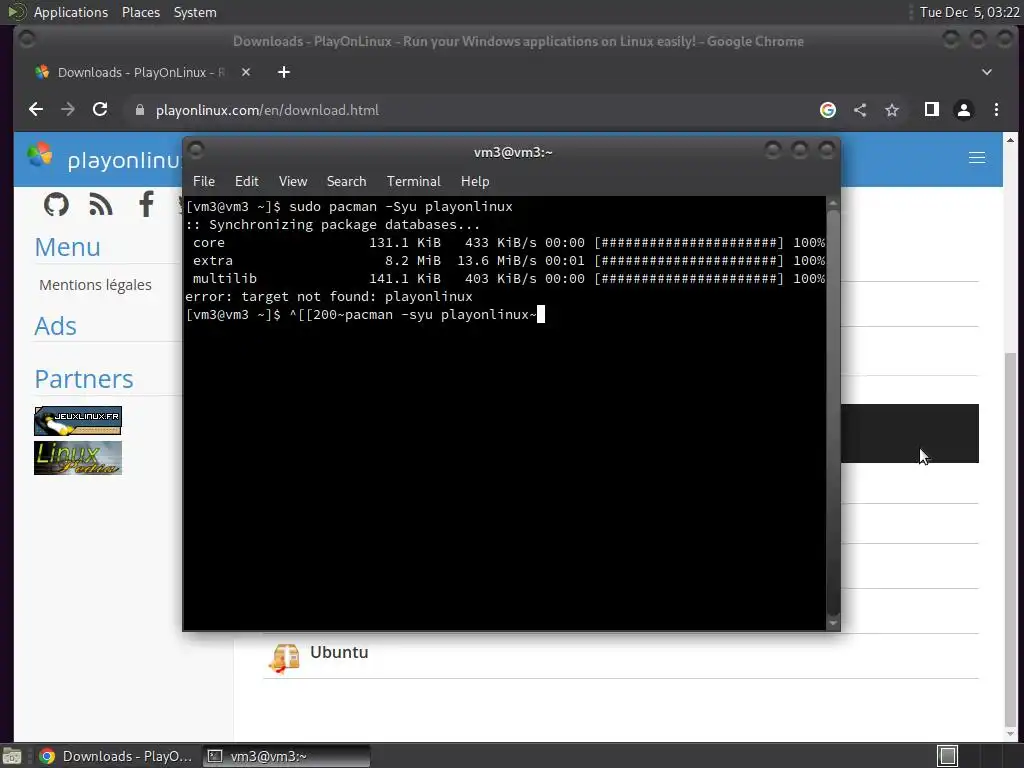1024x768 pixels.
Task: View site info via lock icon
Action: (140, 110)
